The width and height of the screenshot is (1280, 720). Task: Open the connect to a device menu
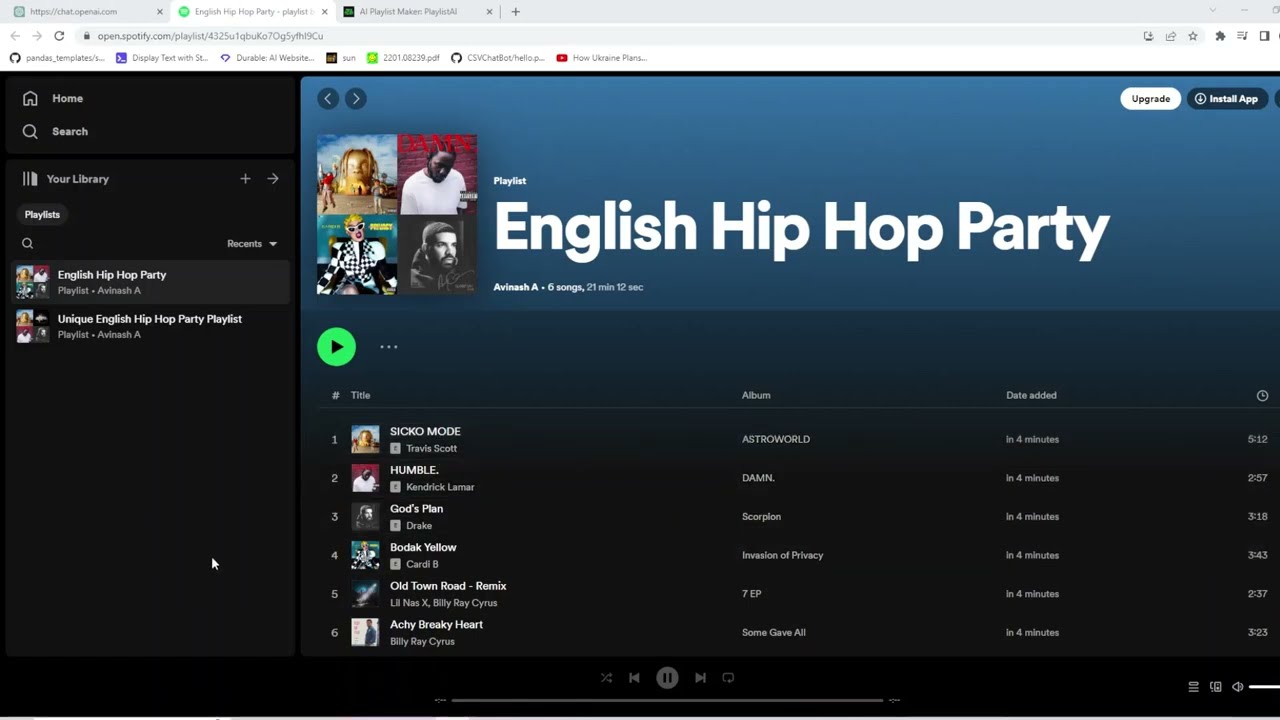(1216, 687)
